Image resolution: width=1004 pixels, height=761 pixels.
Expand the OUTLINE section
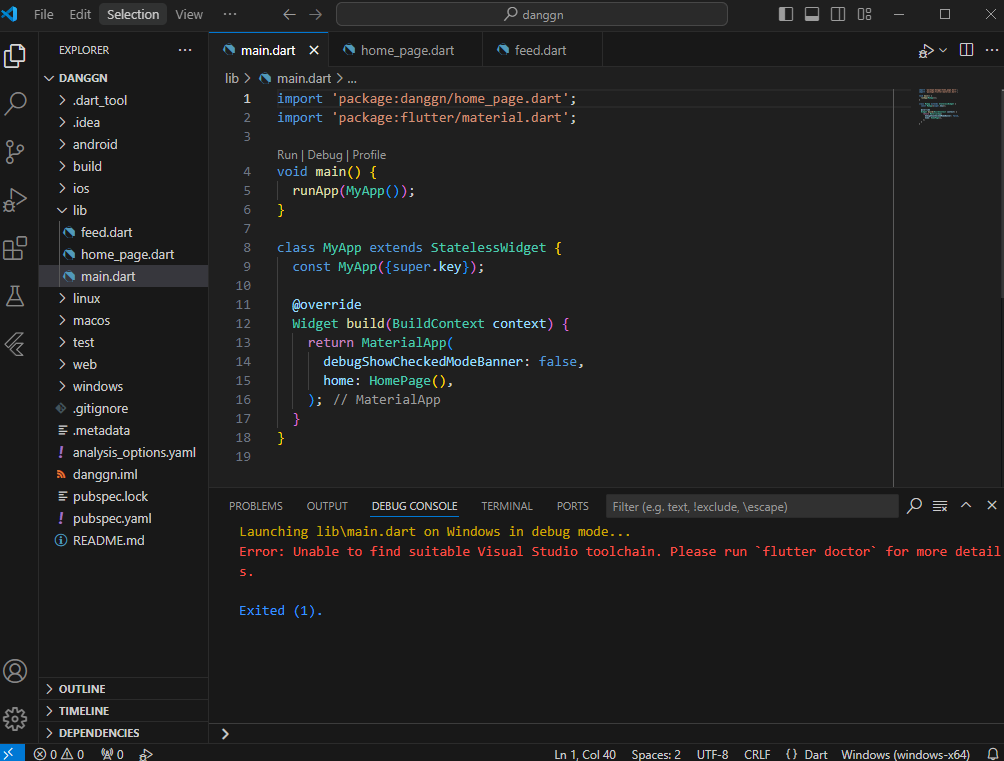(124, 689)
